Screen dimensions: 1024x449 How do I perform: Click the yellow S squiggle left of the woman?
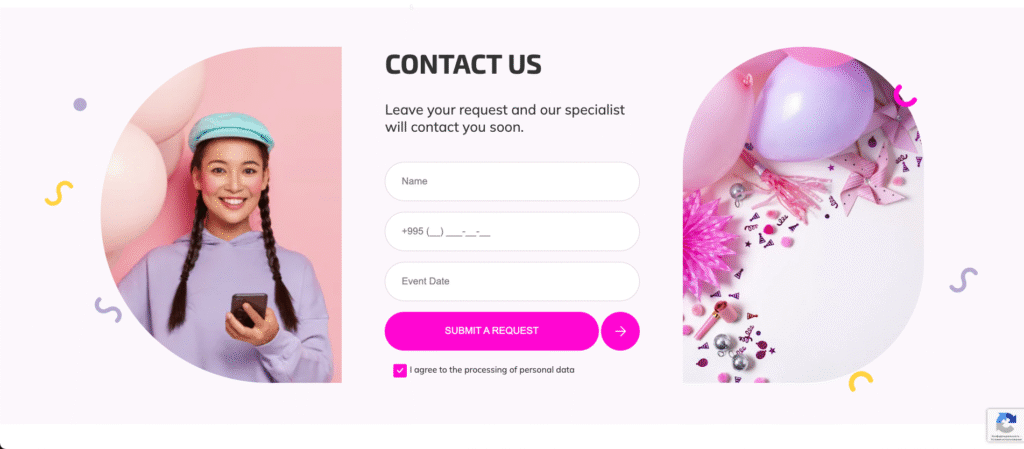coord(59,193)
